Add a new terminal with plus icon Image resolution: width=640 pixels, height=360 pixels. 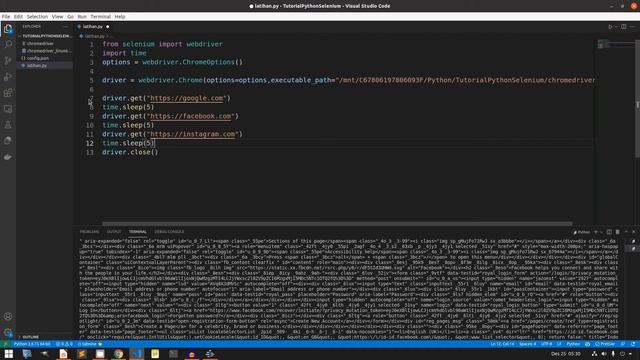pyautogui.click(x=596, y=232)
